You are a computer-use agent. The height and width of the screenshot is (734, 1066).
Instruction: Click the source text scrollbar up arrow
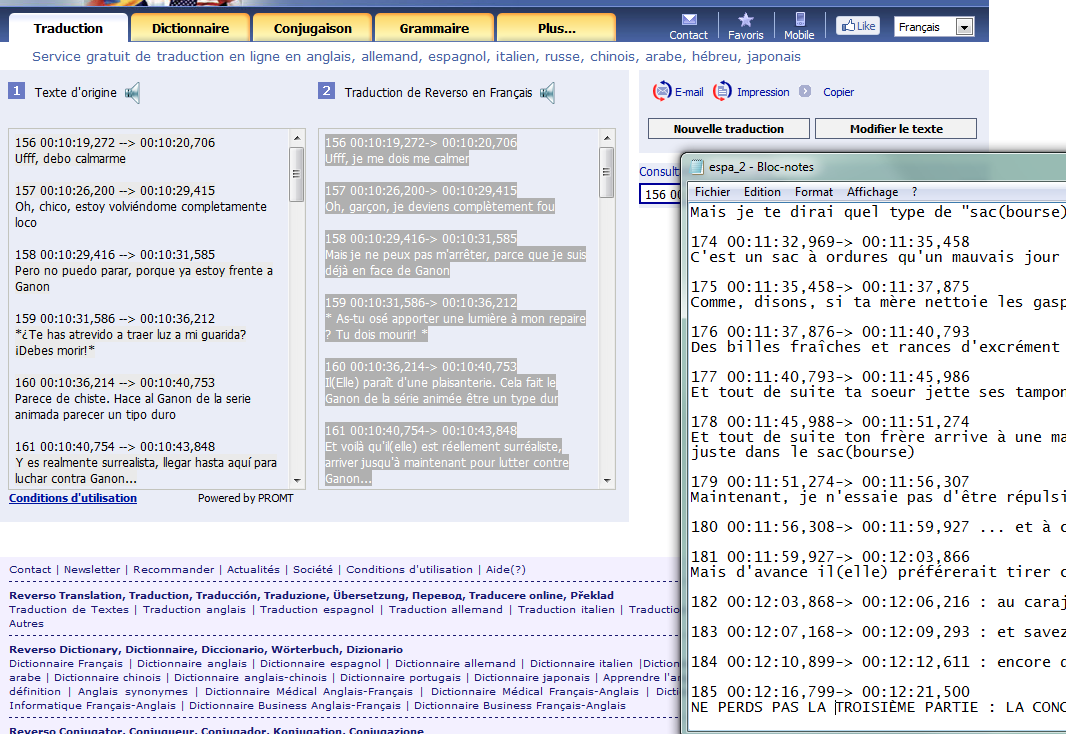[x=297, y=138]
